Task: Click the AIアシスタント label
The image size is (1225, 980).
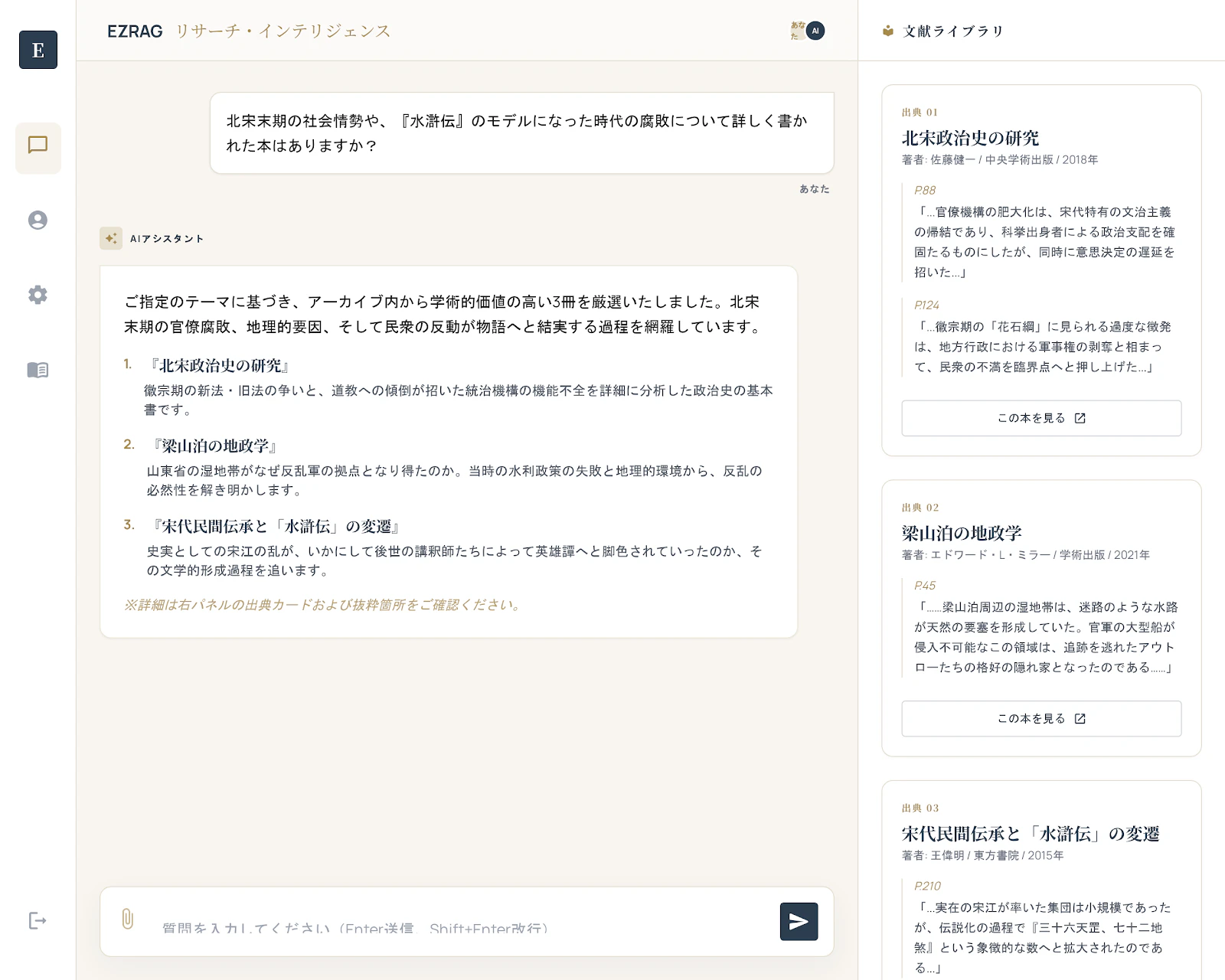Action: point(167,239)
